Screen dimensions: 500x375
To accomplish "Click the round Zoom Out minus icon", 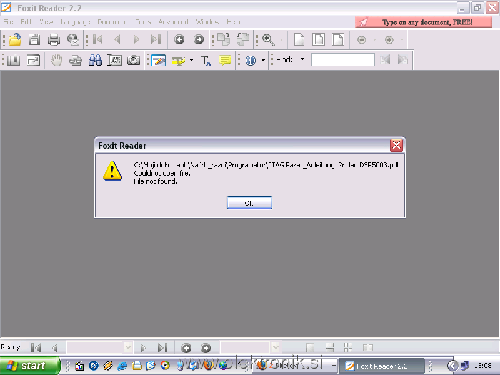I will point(361,40).
